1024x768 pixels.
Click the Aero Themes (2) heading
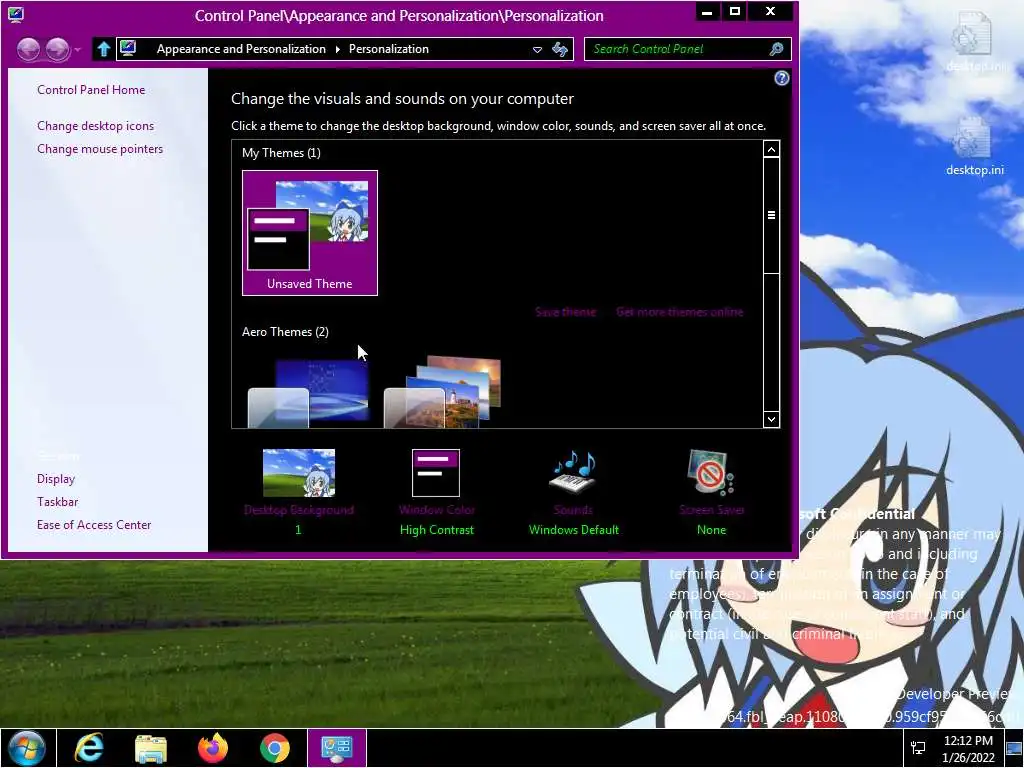click(x=285, y=332)
